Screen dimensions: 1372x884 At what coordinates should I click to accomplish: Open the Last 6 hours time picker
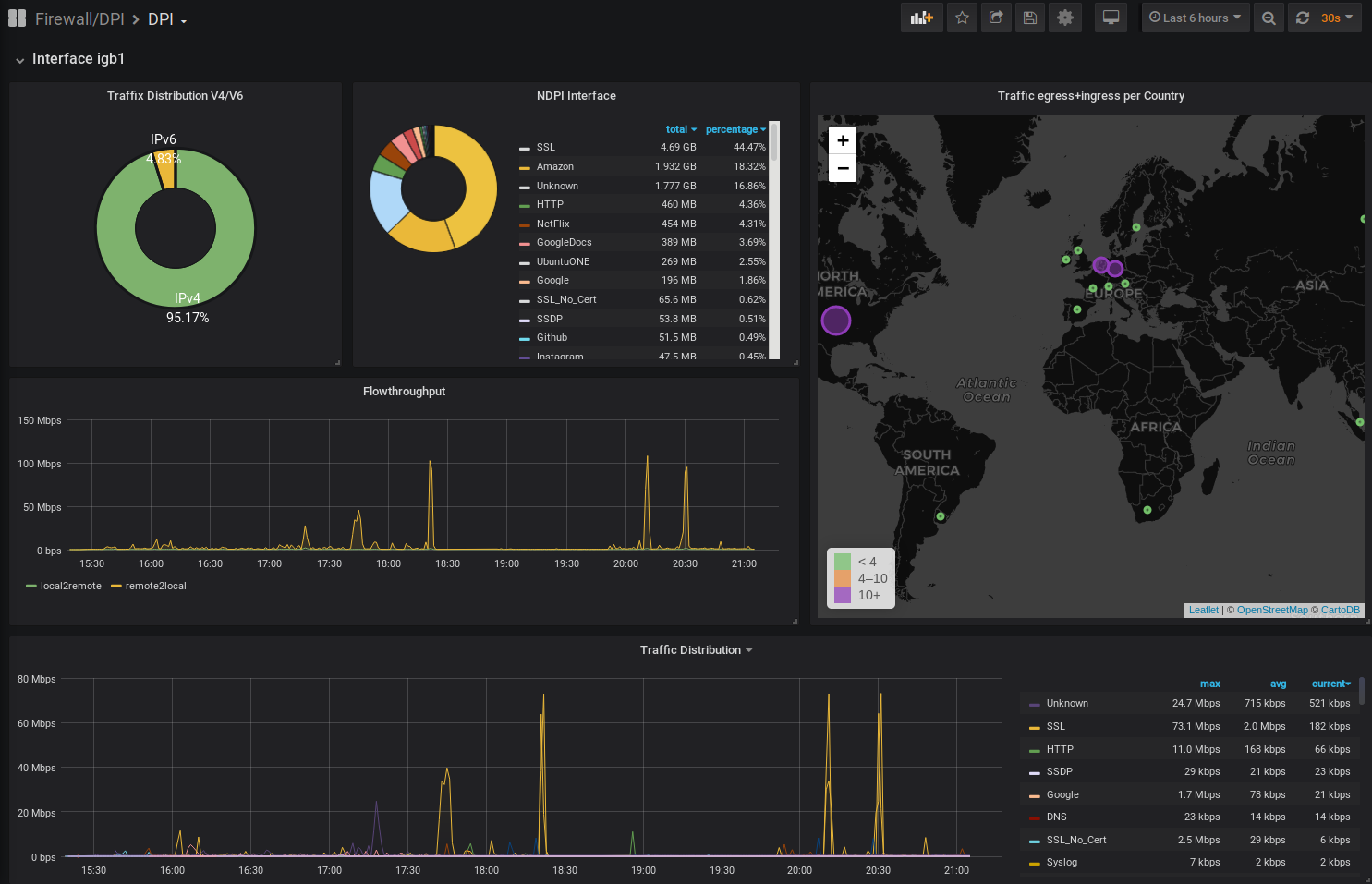[x=1196, y=18]
